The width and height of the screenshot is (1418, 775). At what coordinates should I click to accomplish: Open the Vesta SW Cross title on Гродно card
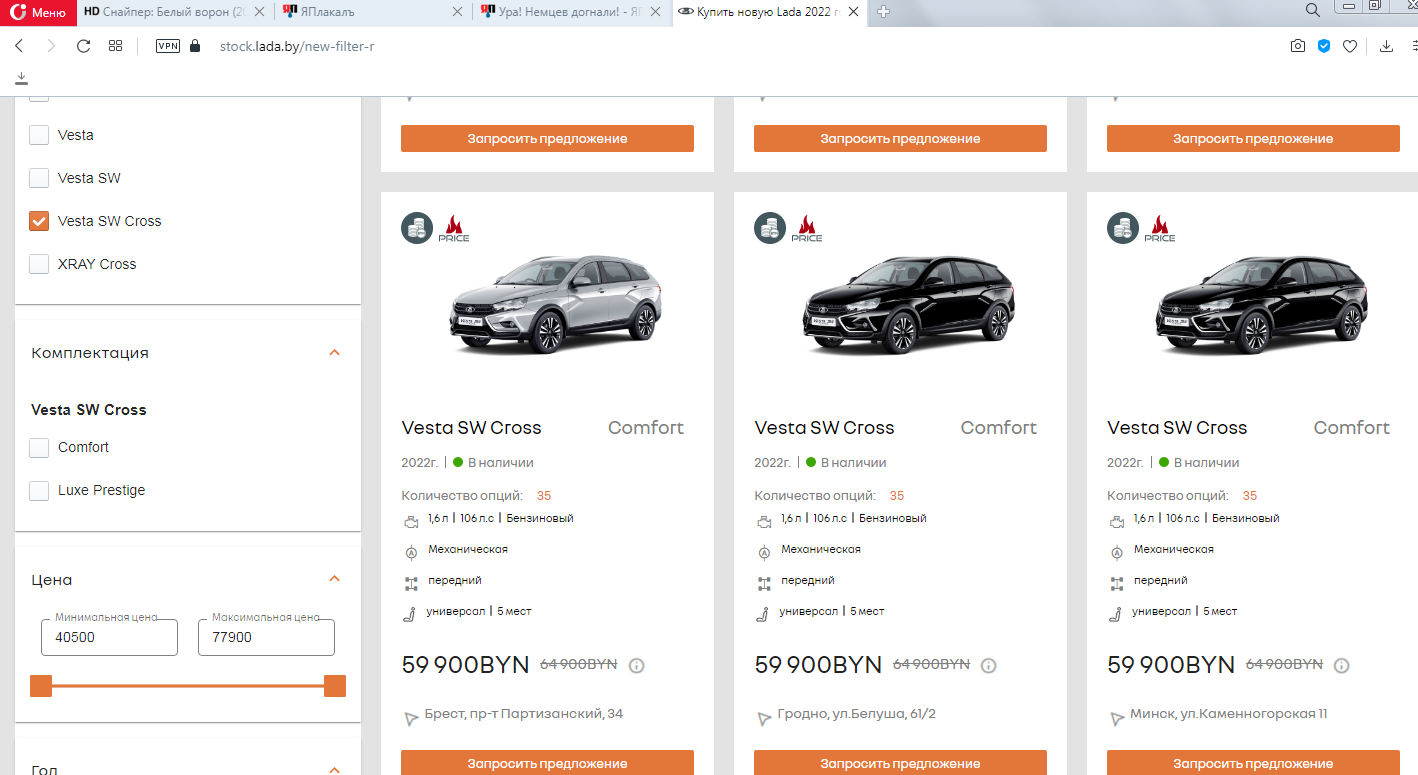pos(824,428)
